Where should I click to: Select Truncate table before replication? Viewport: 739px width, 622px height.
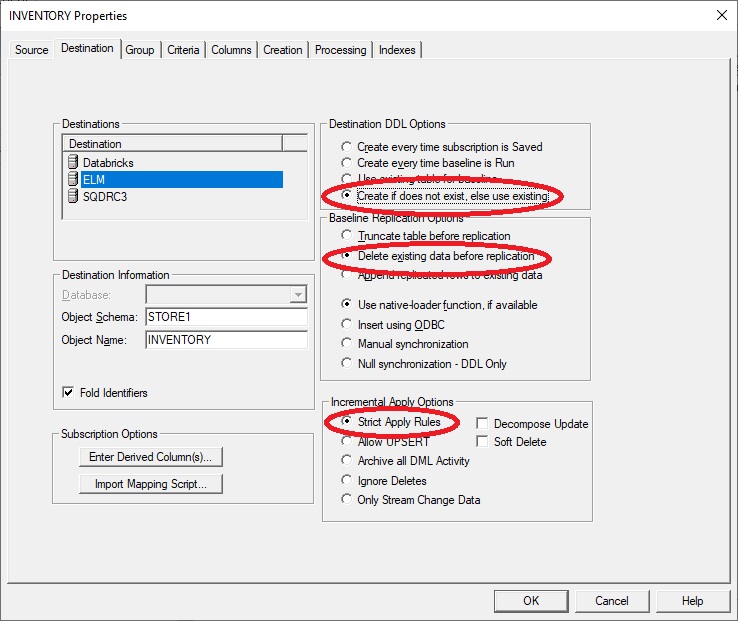coord(347,236)
